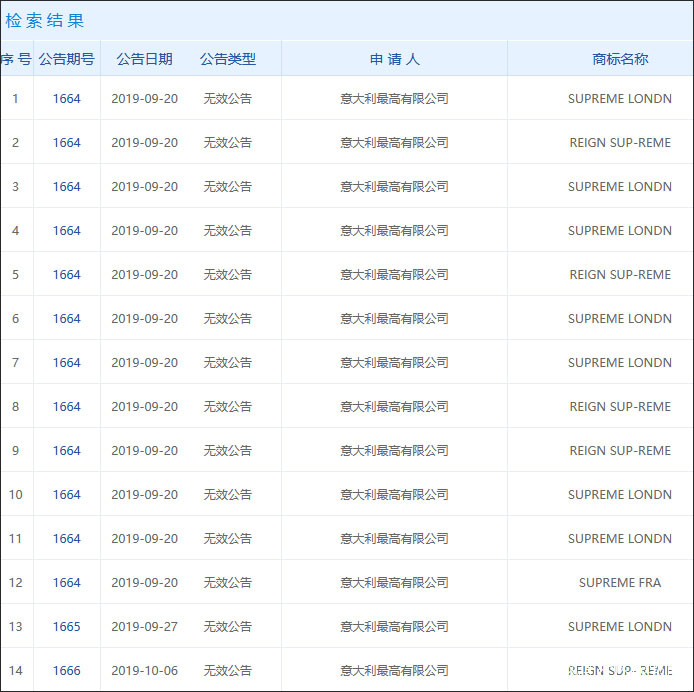This screenshot has width=694, height=692.
Task: Select applicant 意大利最高有限公司 in row 12
Action: [x=394, y=582]
